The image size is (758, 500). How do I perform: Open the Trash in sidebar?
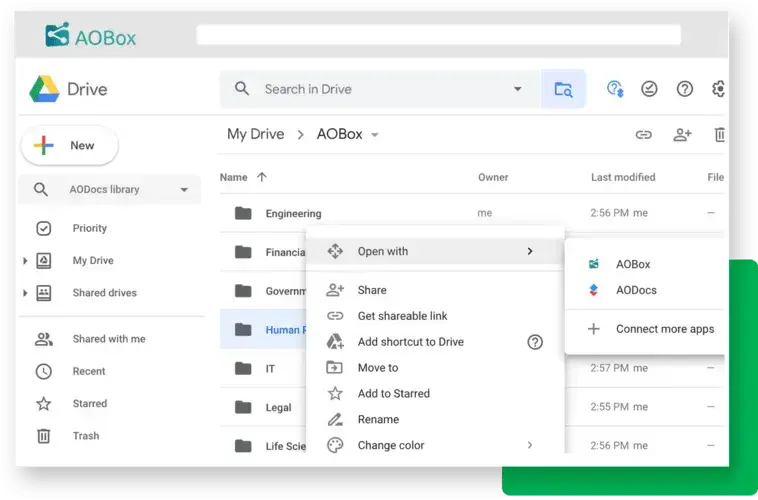86,436
